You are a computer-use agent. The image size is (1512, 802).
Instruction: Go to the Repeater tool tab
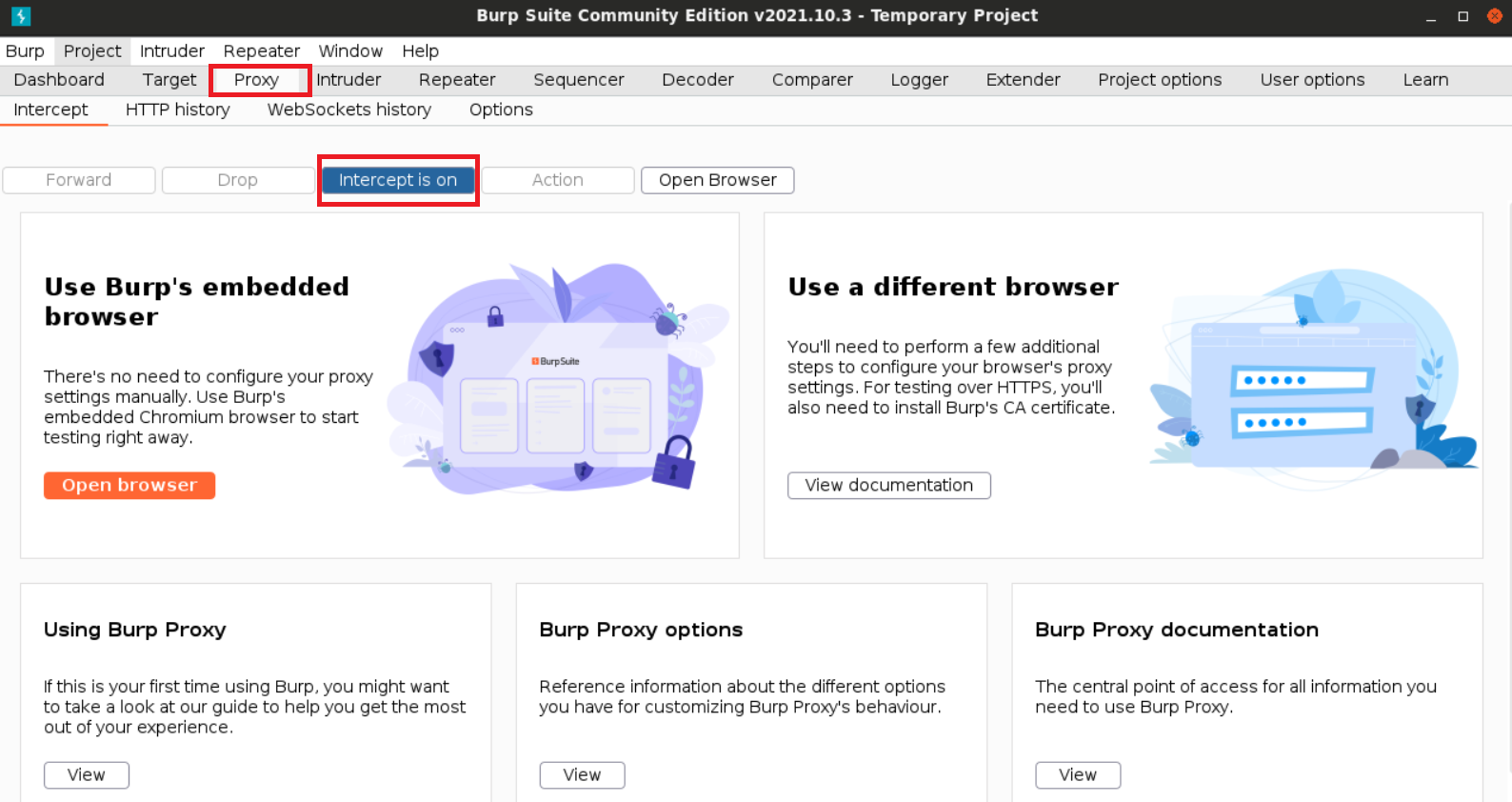click(457, 80)
